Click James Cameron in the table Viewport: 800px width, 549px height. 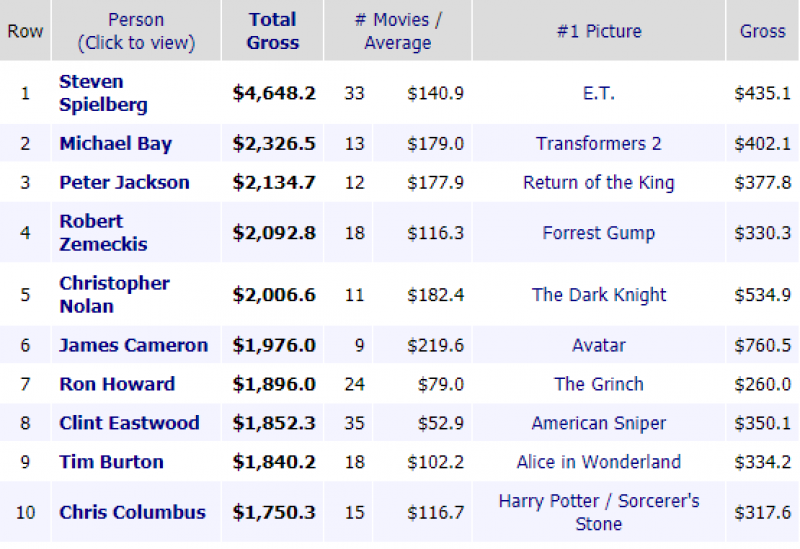coord(133,346)
